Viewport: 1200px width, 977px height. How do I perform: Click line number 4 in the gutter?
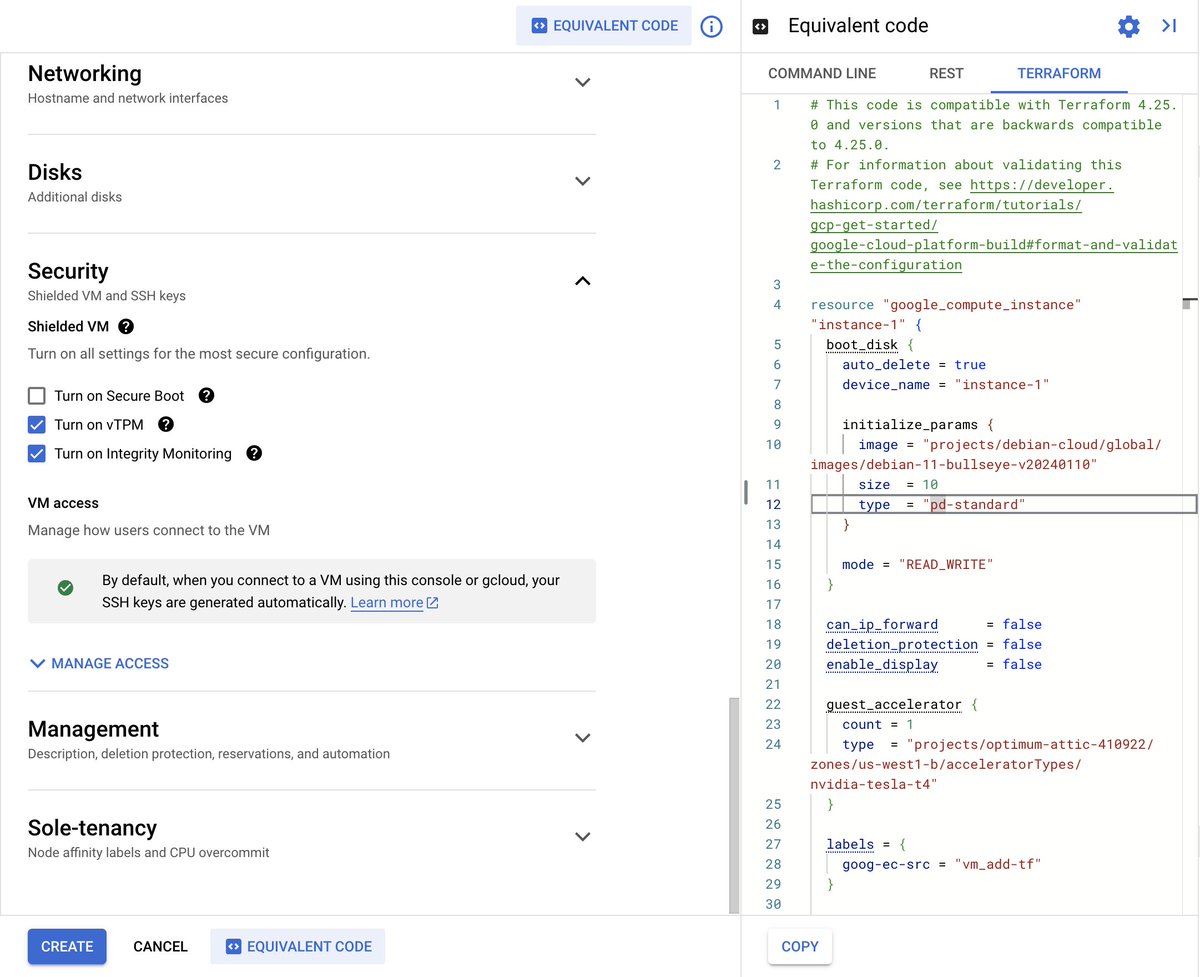coord(777,305)
